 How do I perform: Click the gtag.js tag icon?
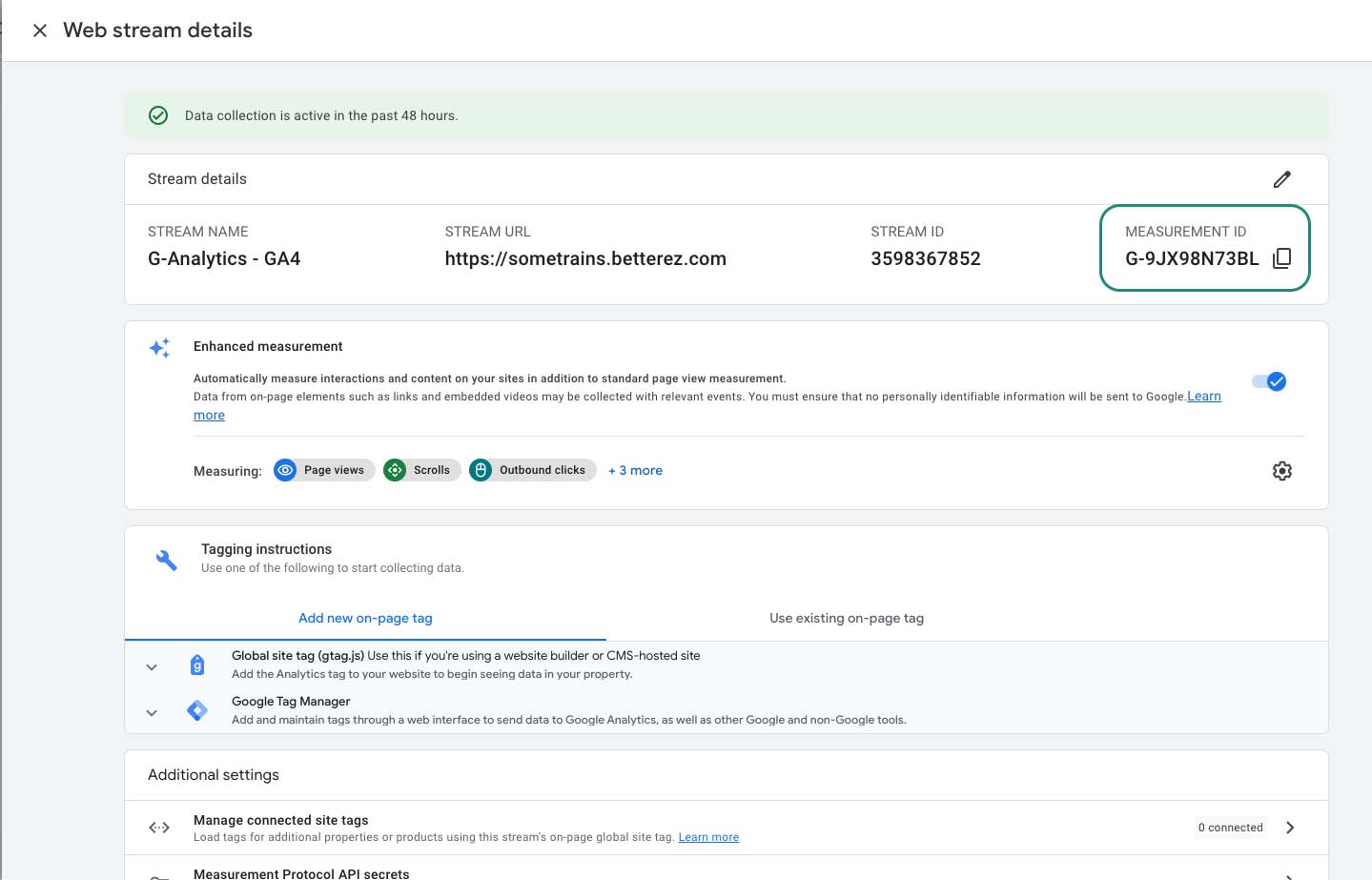[197, 665]
